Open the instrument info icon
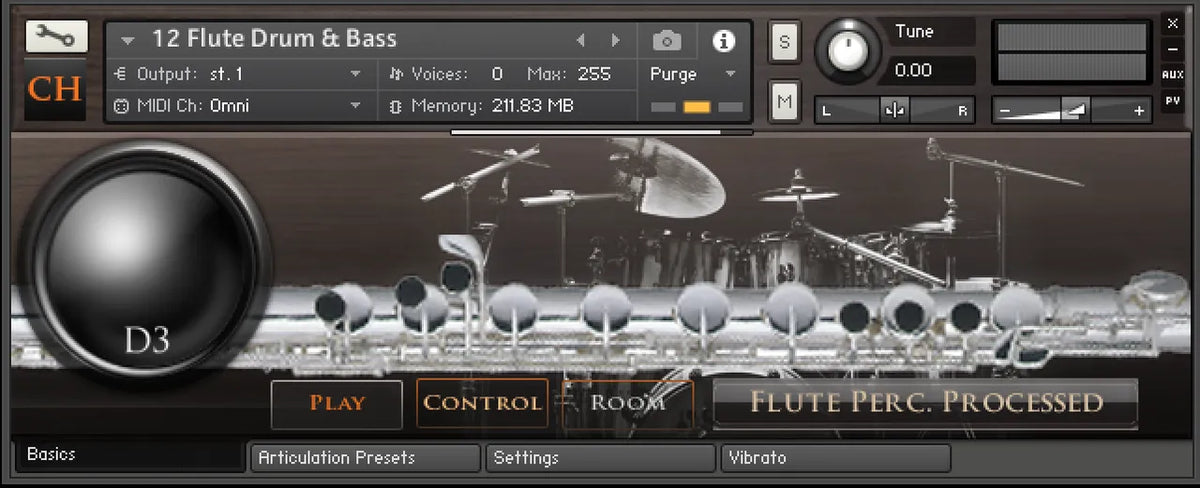This screenshot has width=1200, height=488. click(723, 41)
